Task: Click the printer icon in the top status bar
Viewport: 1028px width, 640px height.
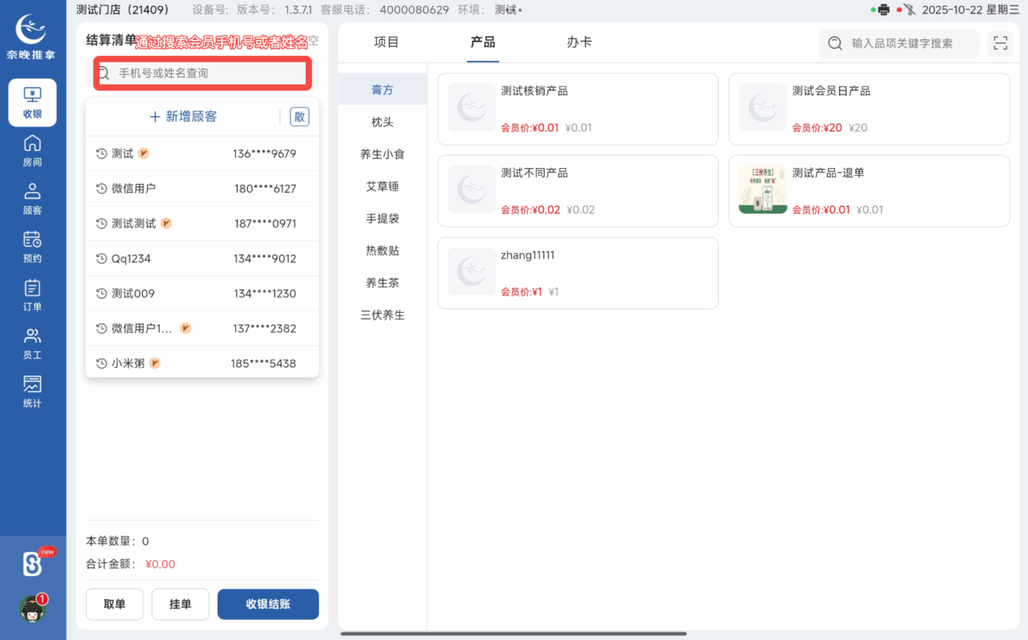Action: coord(885,10)
